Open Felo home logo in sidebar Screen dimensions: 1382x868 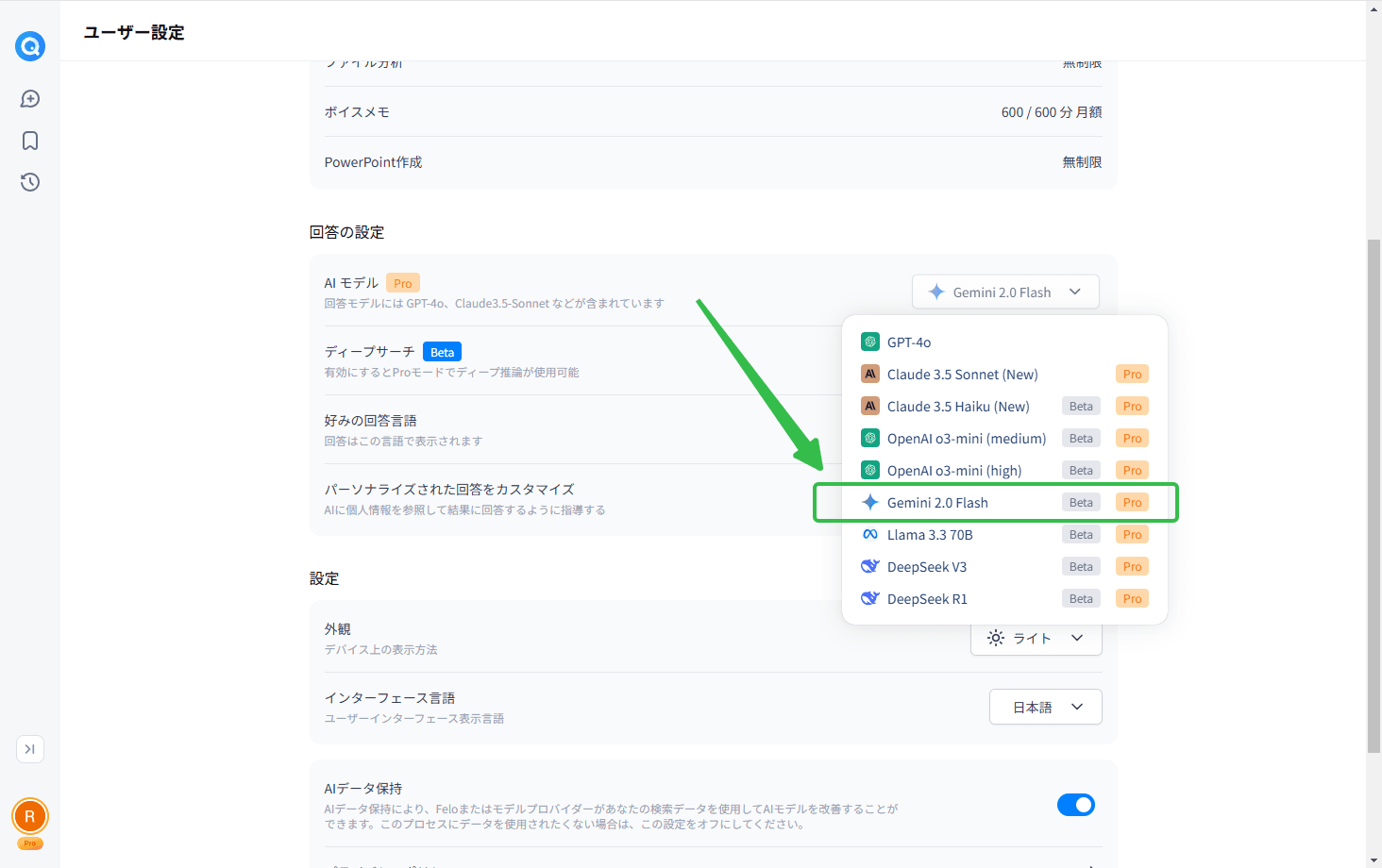pos(30,45)
